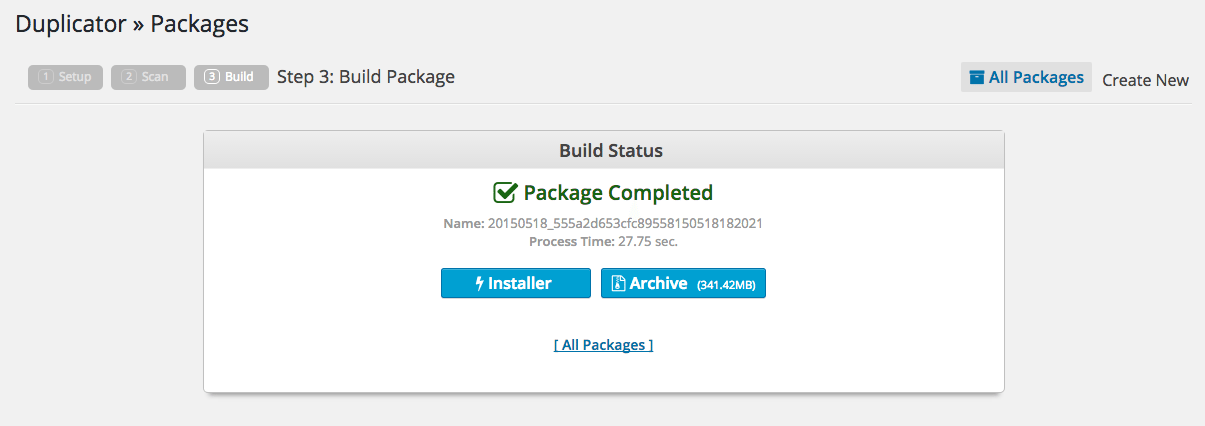The height and width of the screenshot is (426, 1205).
Task: Follow the bracketed All Packages link
Action: 603,345
